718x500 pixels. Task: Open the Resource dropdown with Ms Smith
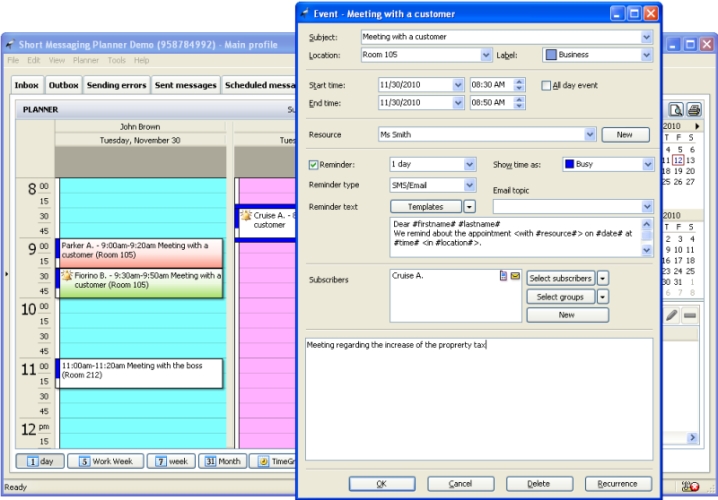coord(590,134)
